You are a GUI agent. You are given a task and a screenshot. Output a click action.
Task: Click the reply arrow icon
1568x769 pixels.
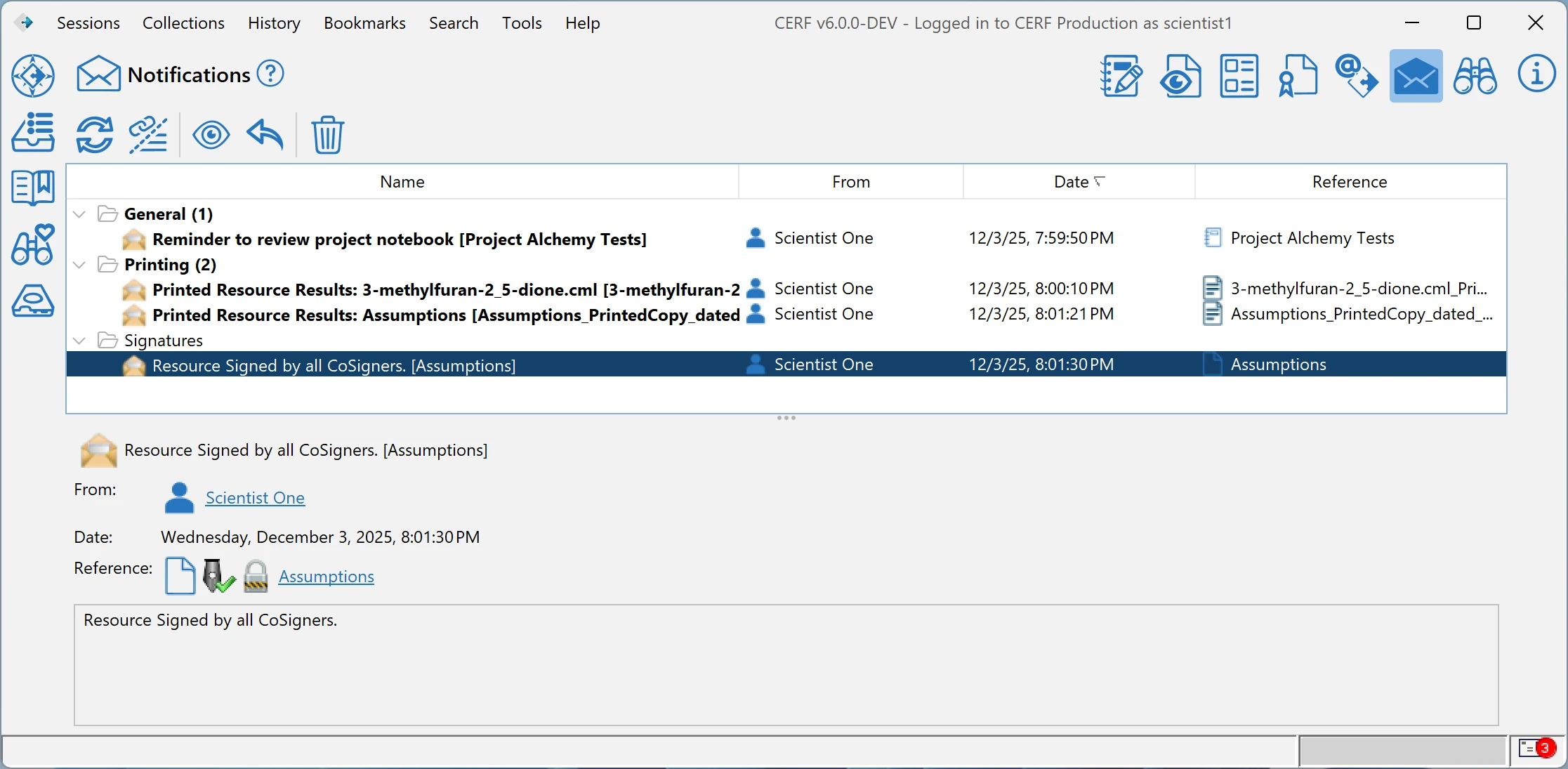tap(265, 134)
